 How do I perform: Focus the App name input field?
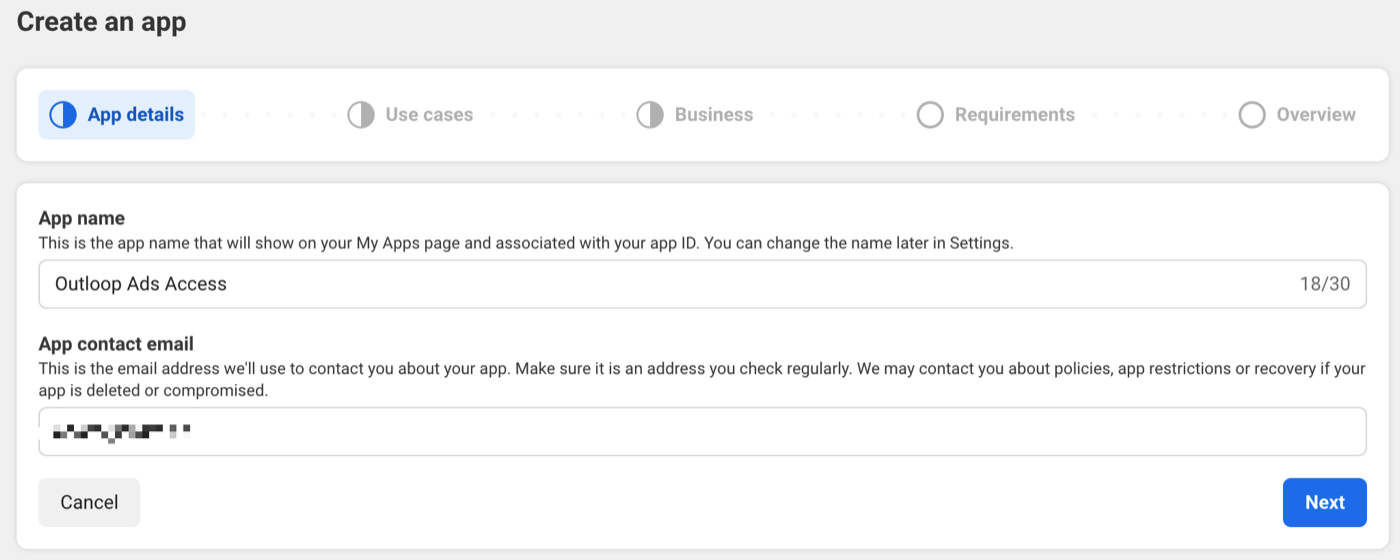702,284
